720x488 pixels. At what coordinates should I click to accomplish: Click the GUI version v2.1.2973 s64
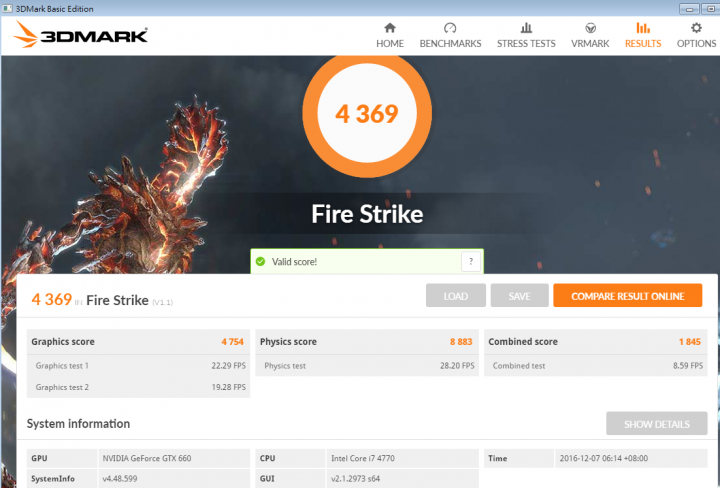pos(355,478)
